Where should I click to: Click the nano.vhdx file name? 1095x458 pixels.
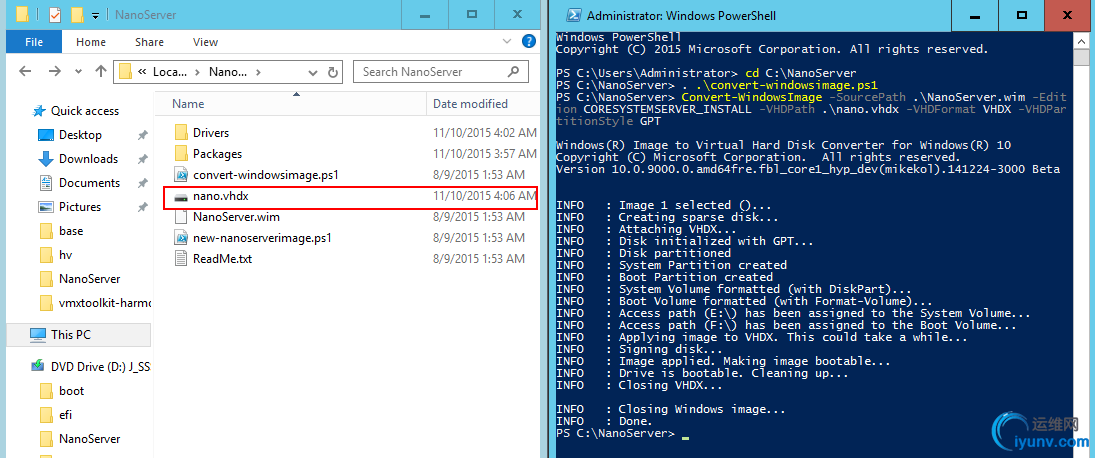point(221,196)
